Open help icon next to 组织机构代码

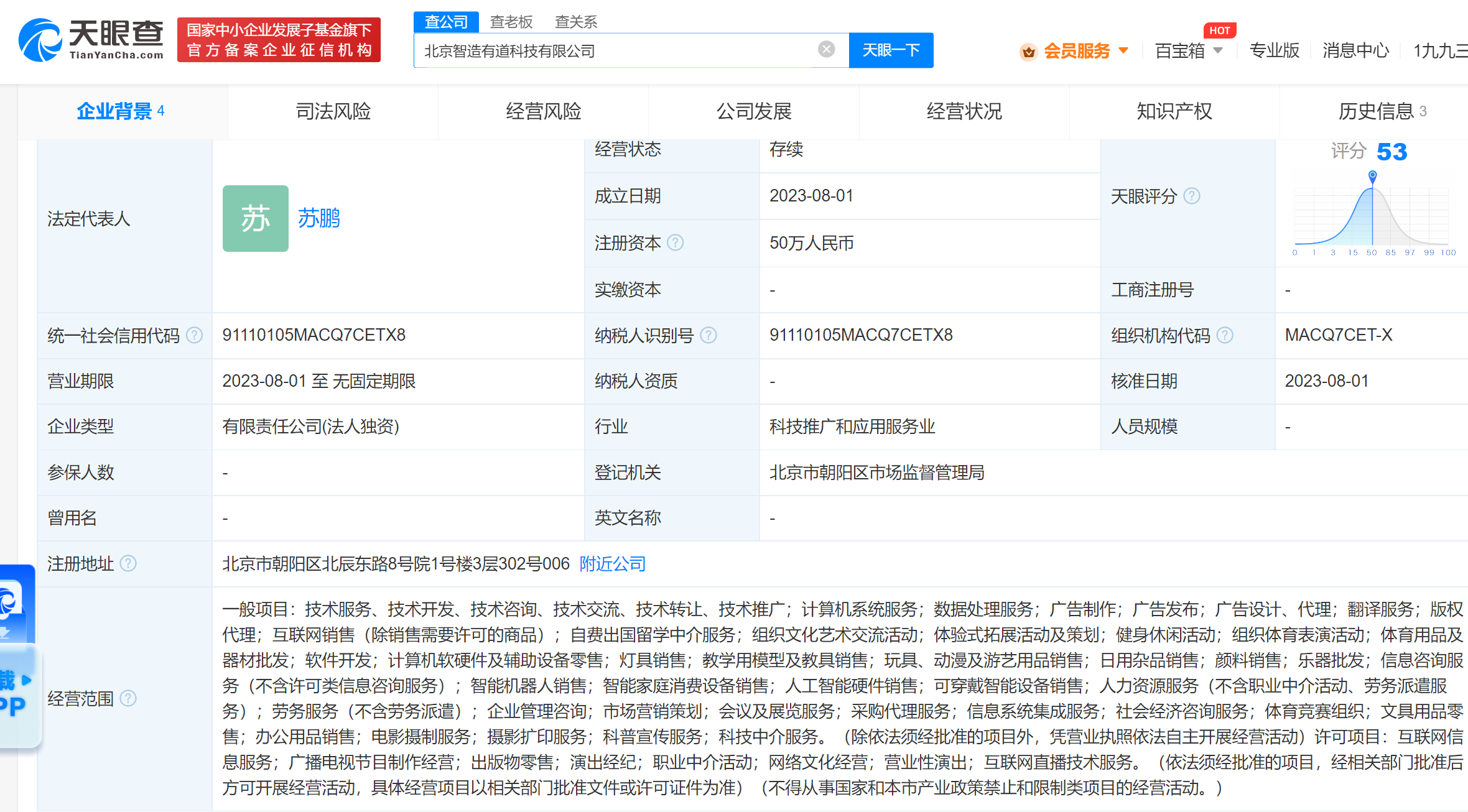1224,335
